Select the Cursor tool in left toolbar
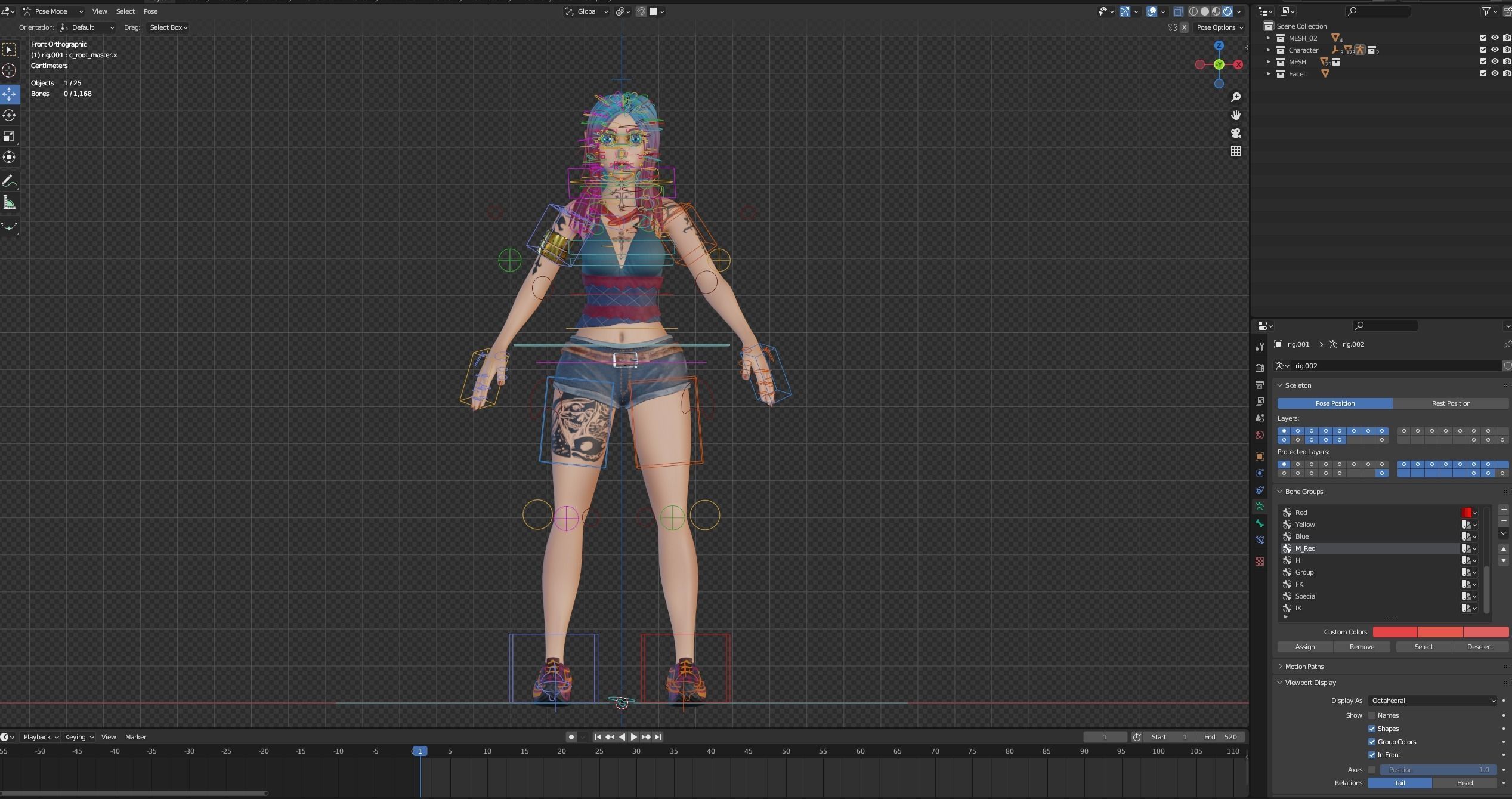Screen dimensions: 1512x799 click(x=9, y=70)
